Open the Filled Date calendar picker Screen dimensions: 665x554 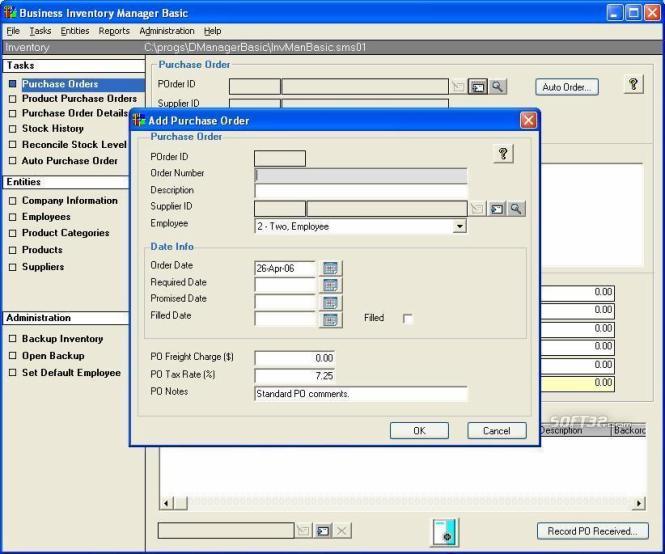330,320
